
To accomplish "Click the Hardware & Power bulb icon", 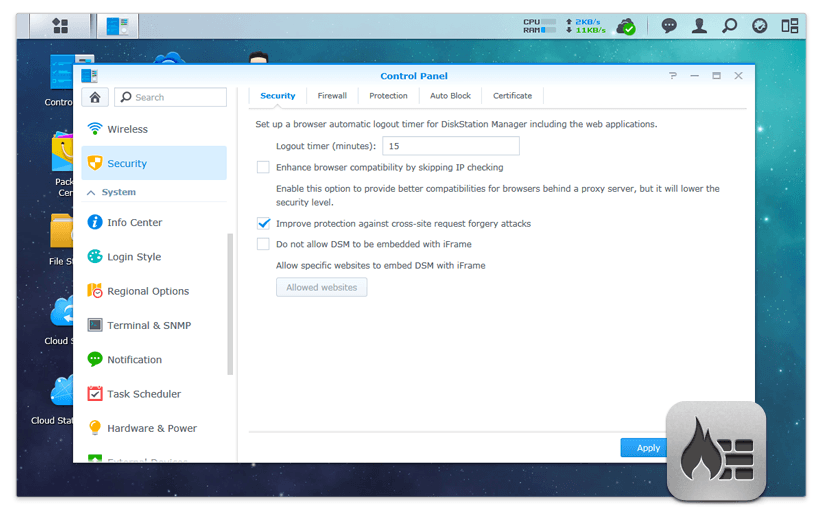I will pos(95,428).
